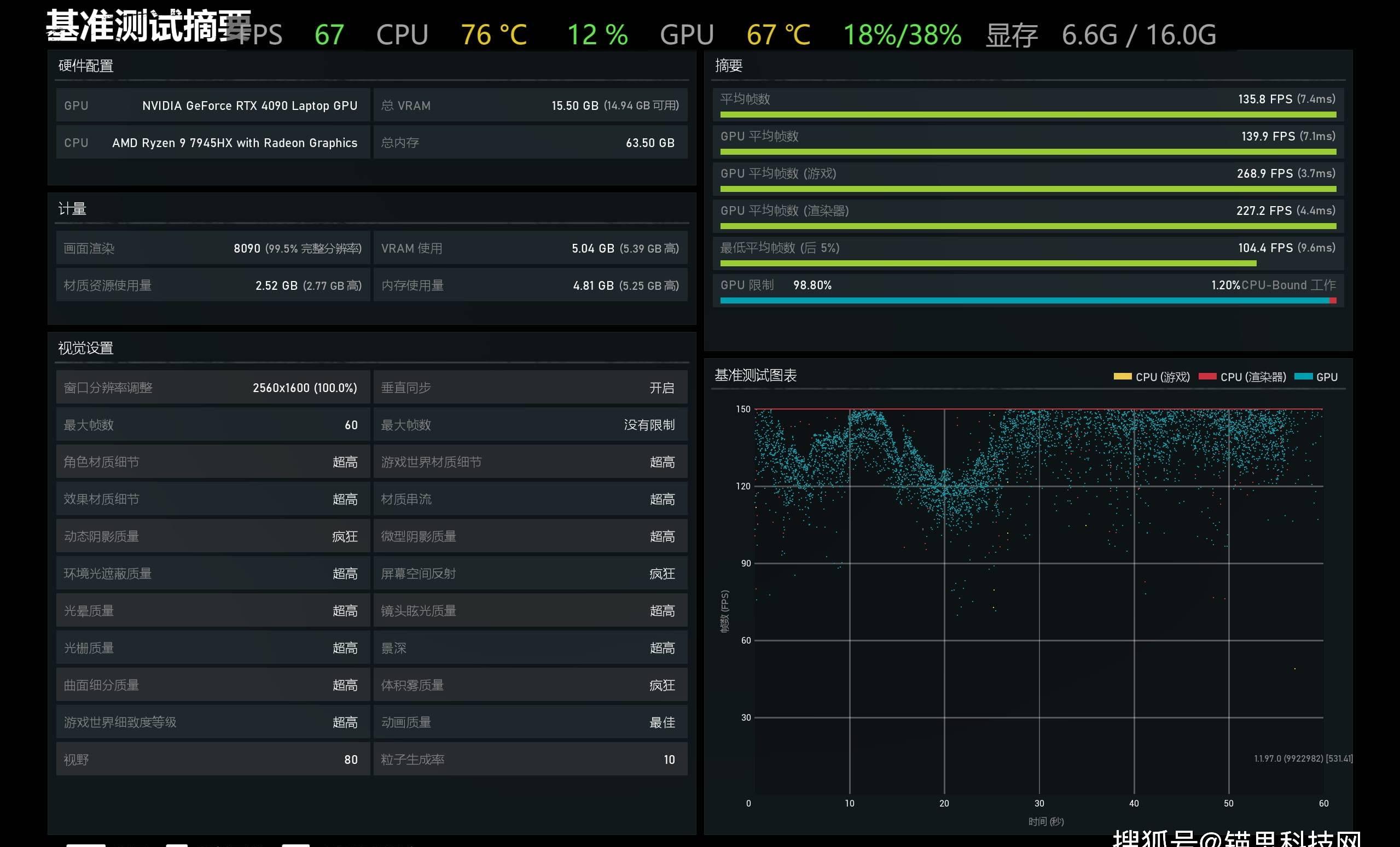Screen dimensions: 1400x847
Task: Click the 镜头眩光质量 row
Action: click(x=530, y=611)
